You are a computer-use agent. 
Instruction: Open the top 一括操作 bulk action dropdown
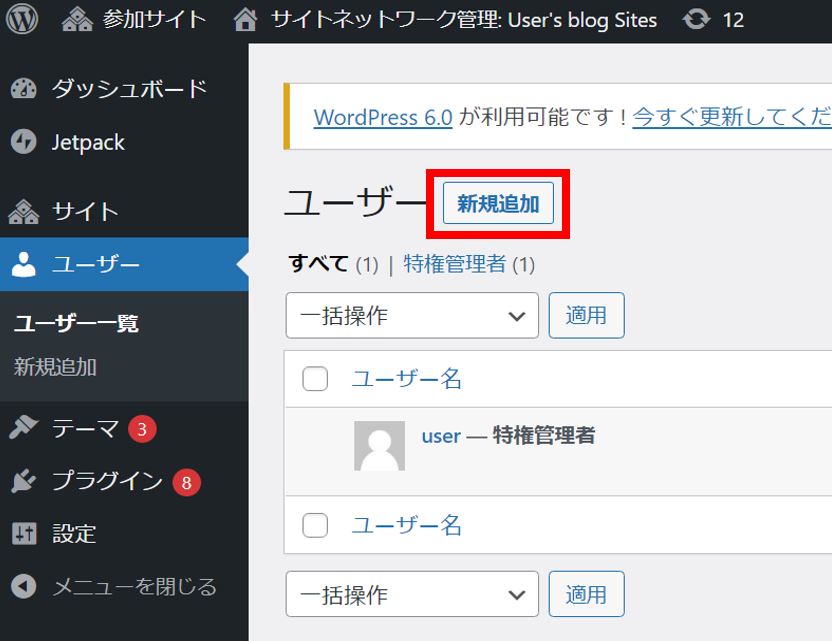(412, 316)
